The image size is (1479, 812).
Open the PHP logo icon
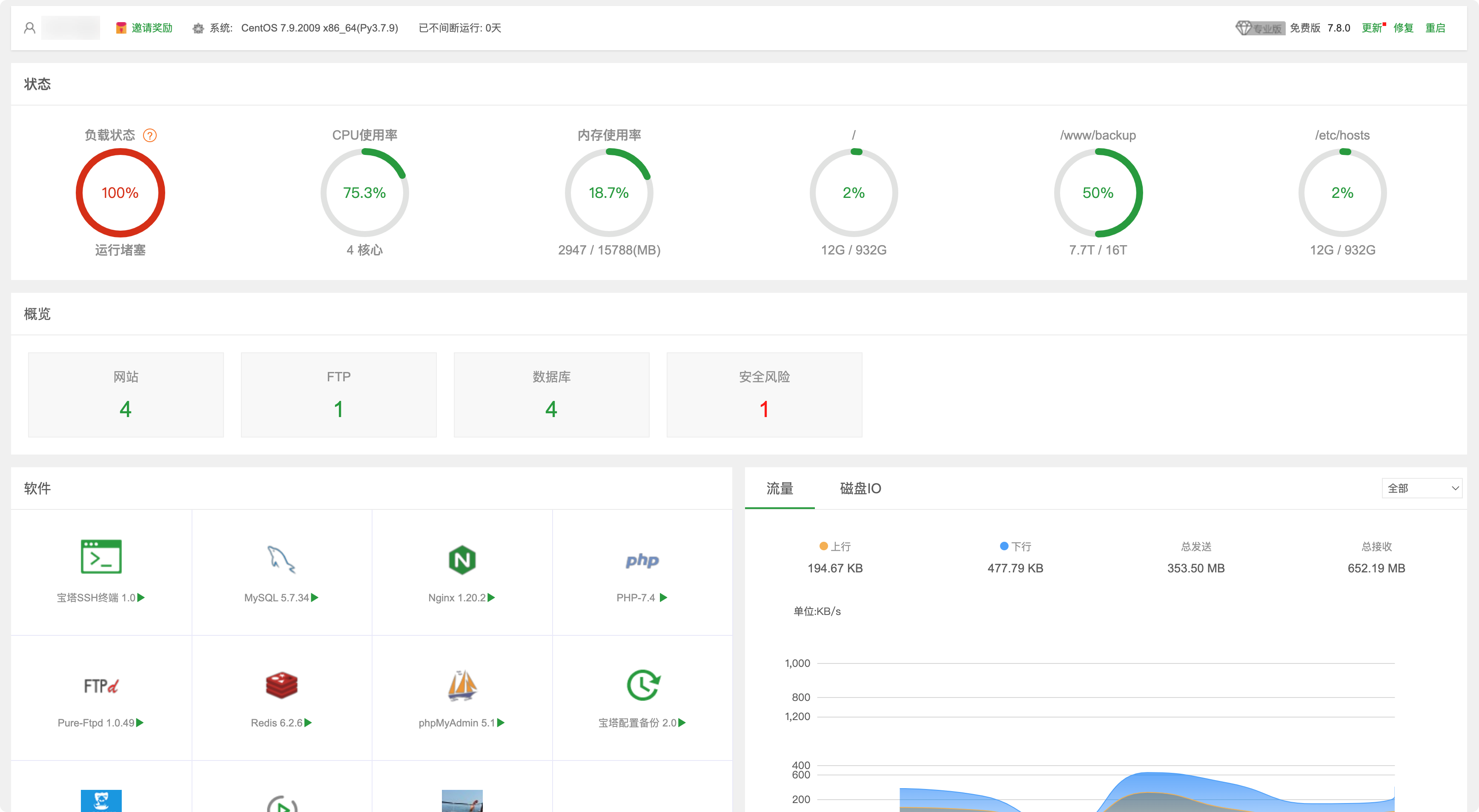(642, 560)
